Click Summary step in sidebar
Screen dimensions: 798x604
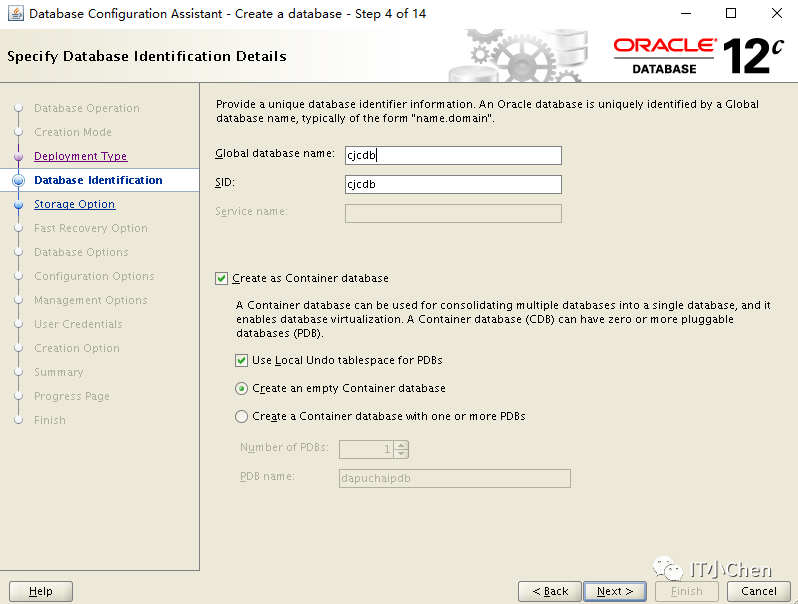point(59,372)
